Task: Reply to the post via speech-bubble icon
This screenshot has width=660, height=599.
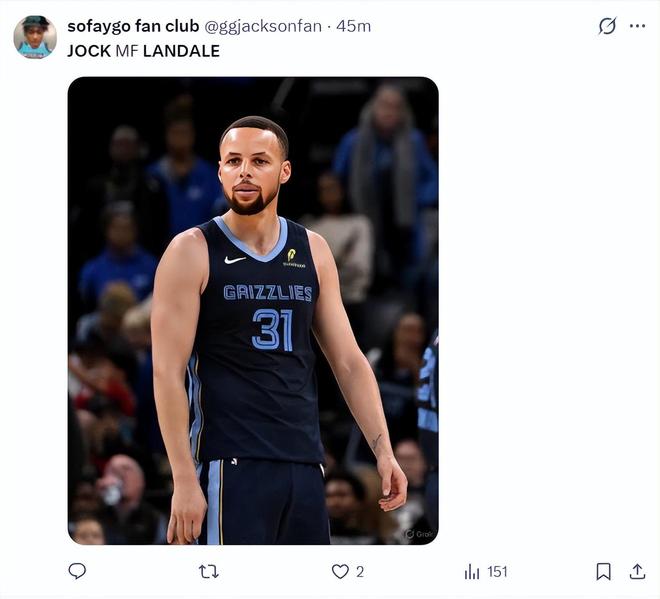Action: (x=77, y=571)
